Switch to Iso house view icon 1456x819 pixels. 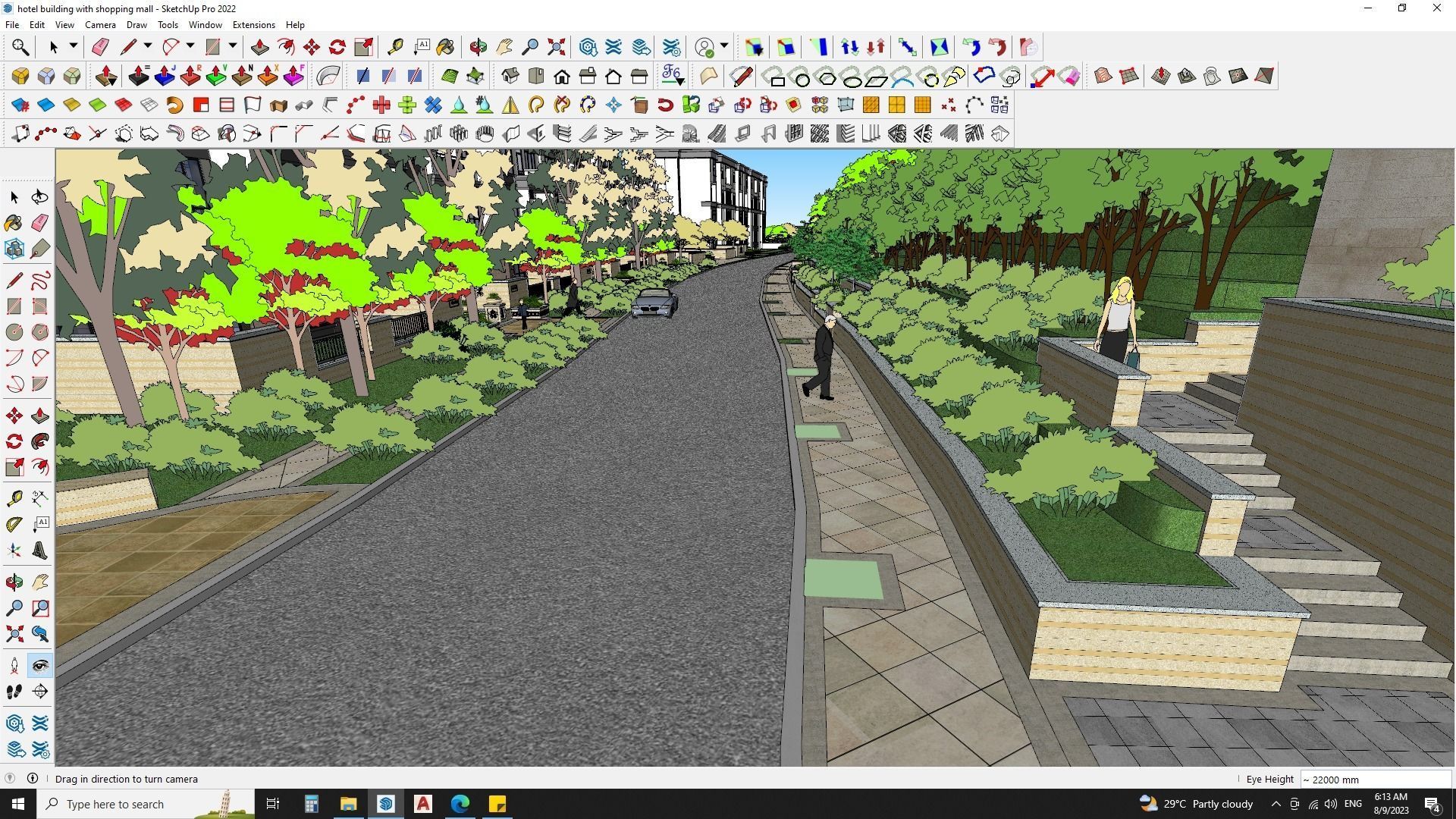[510, 76]
